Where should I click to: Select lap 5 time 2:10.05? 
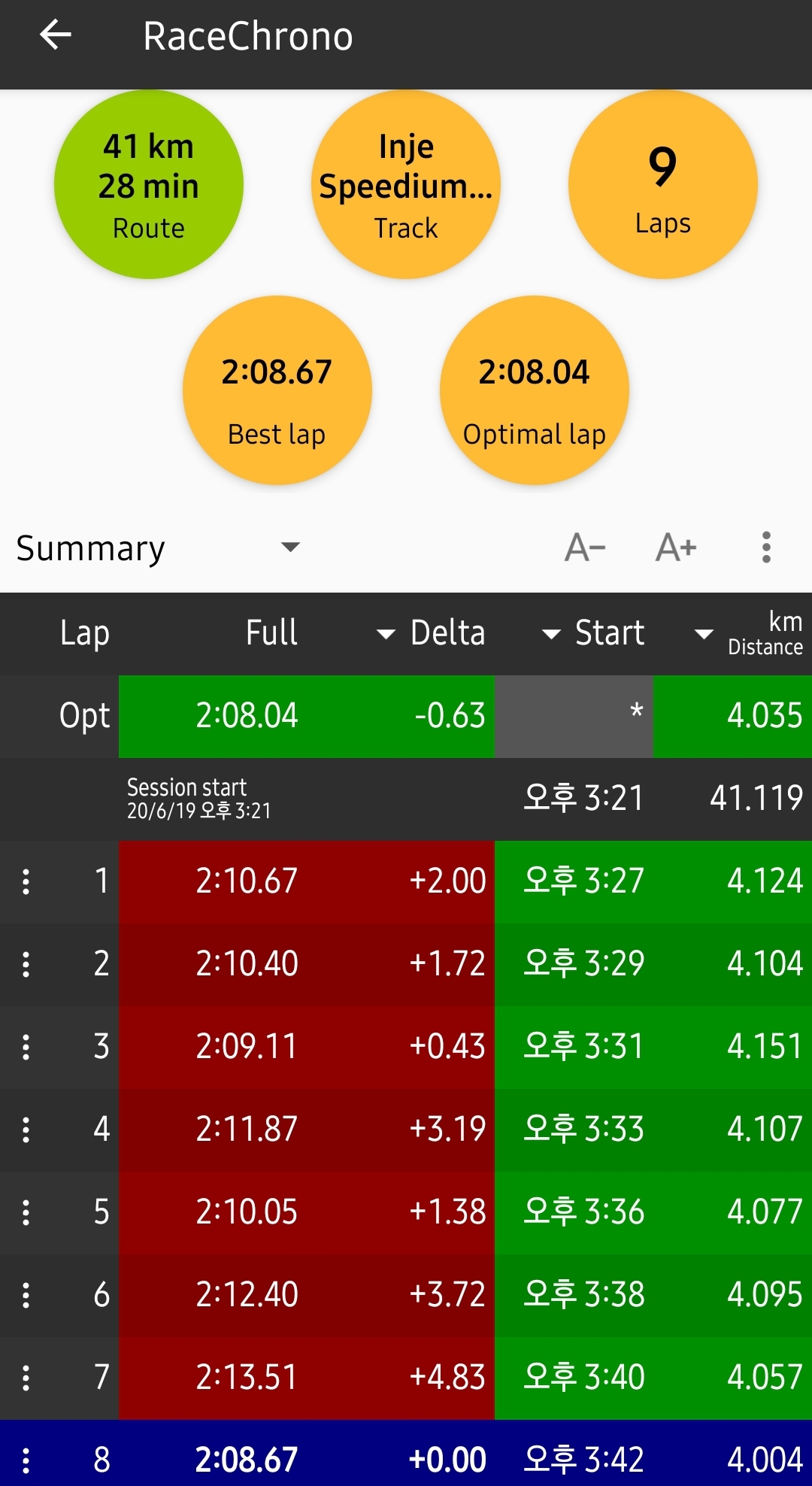[247, 1212]
